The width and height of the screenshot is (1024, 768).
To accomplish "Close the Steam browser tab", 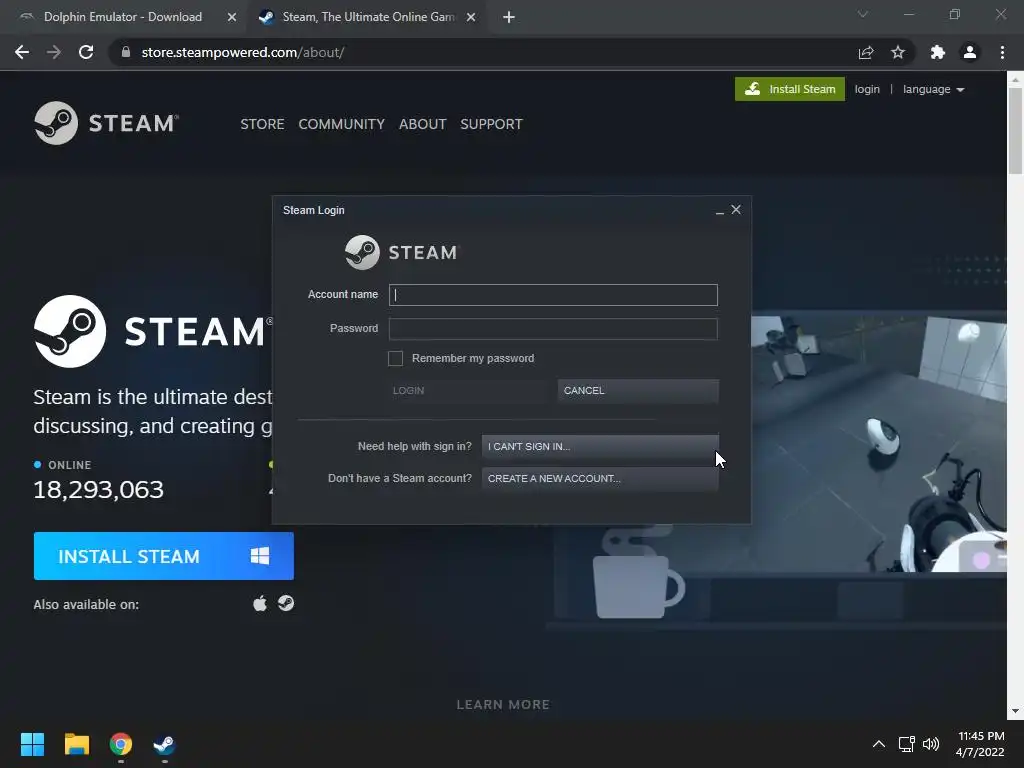I will point(471,17).
